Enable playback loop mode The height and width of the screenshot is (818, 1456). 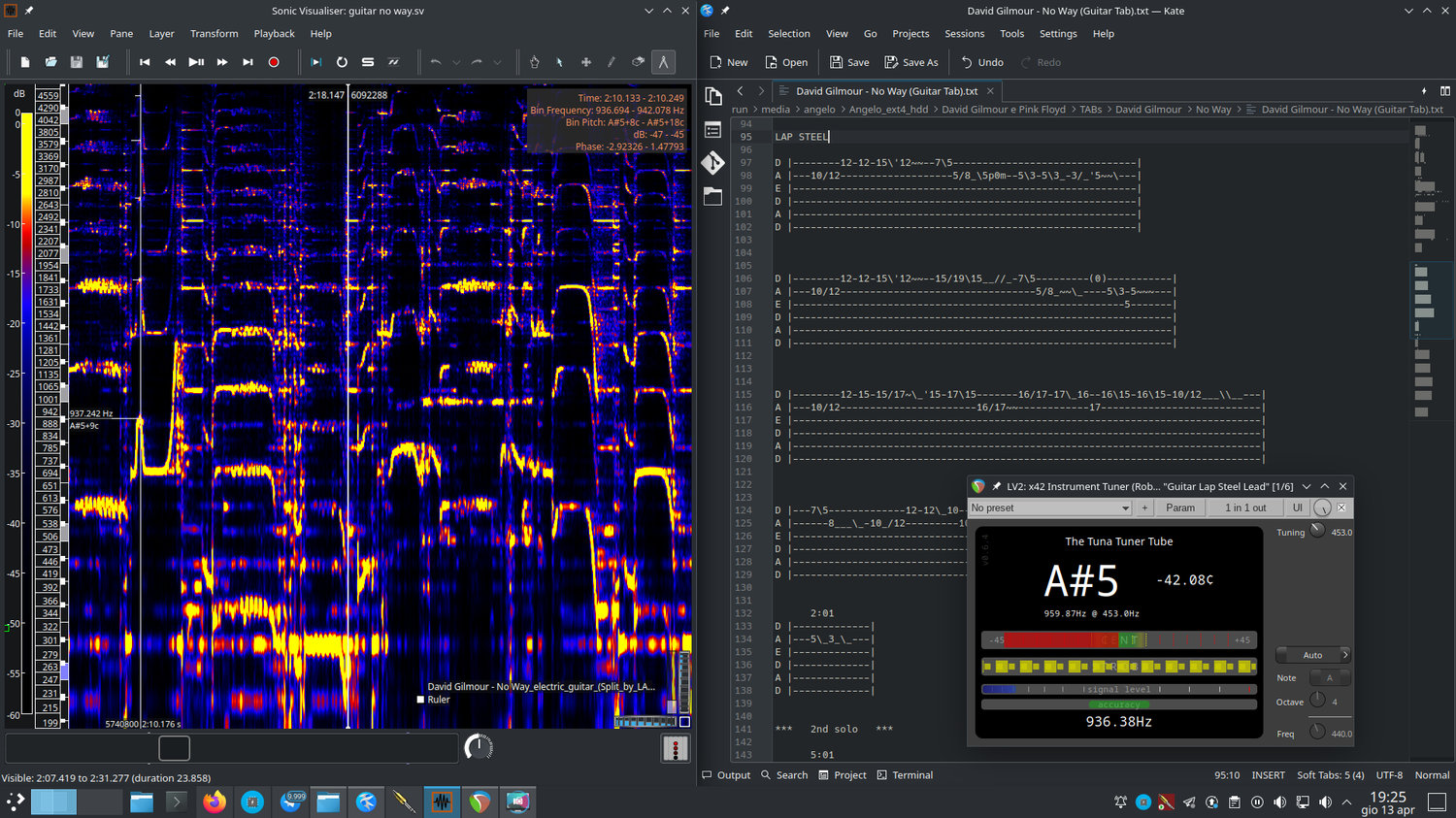coord(342,62)
